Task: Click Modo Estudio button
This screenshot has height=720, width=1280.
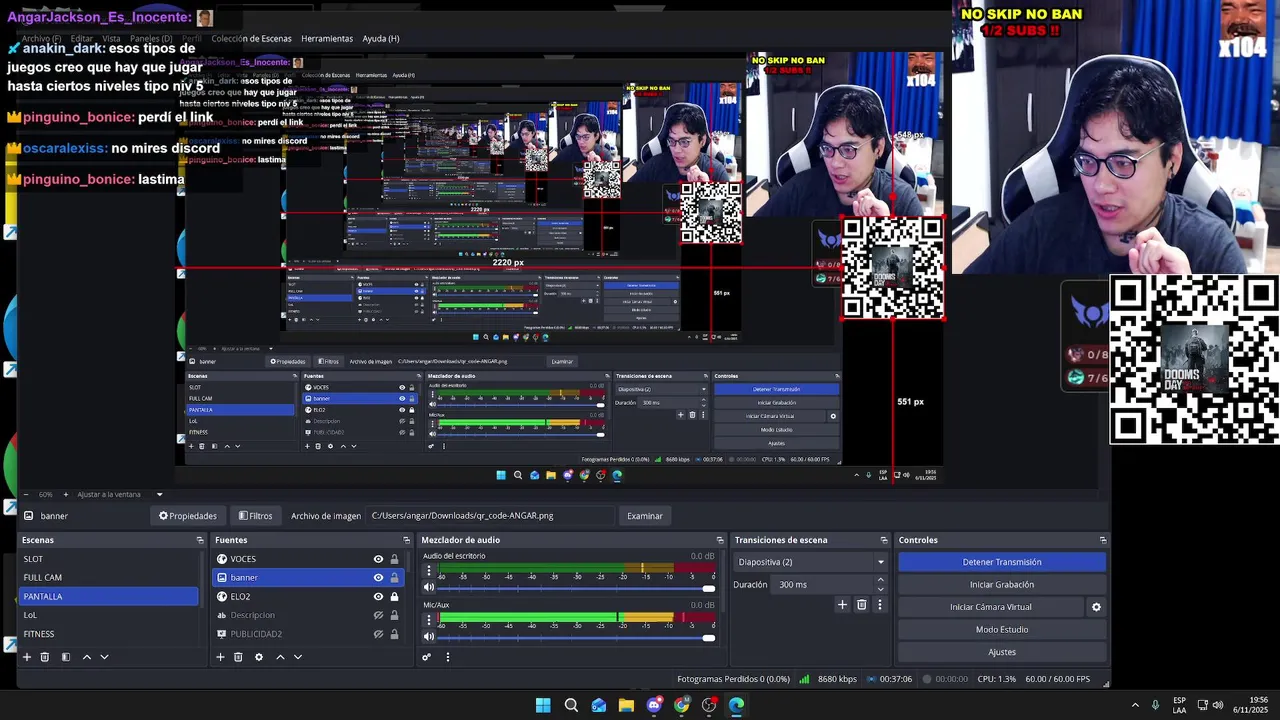Action: pos(1002,630)
